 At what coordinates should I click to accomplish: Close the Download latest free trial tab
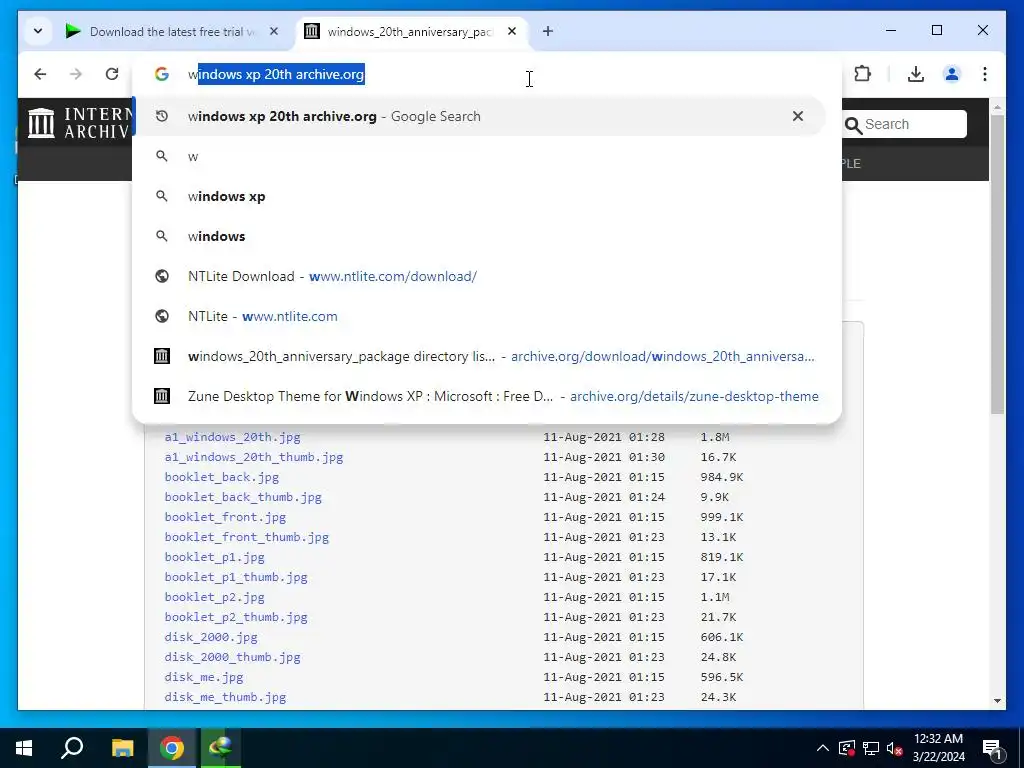[274, 31]
